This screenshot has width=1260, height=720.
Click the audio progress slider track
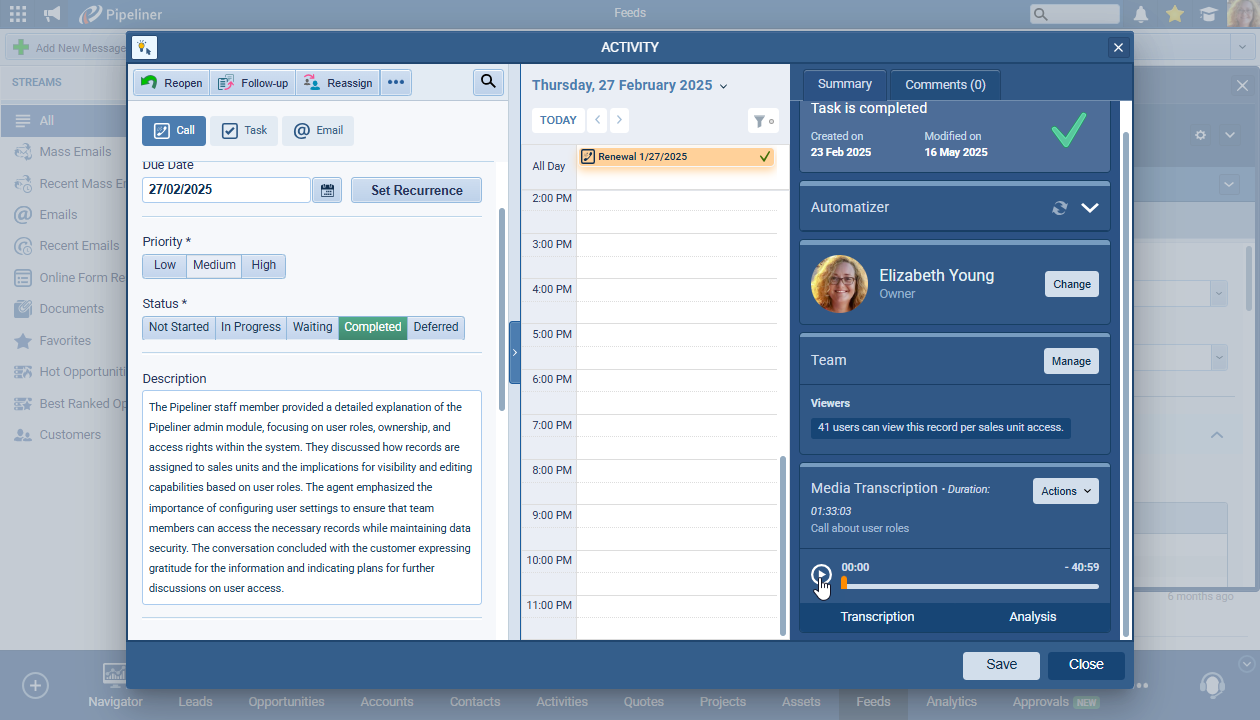coord(970,586)
